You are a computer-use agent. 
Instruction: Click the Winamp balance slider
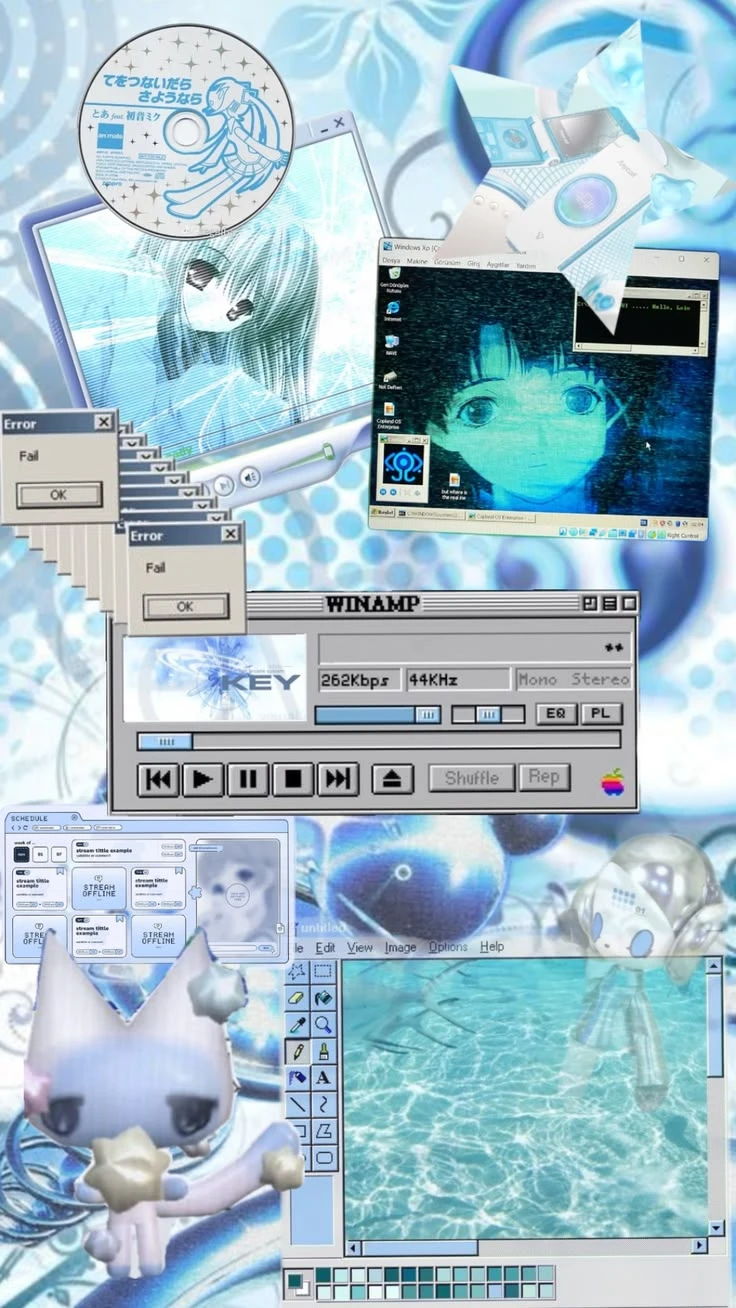point(487,714)
